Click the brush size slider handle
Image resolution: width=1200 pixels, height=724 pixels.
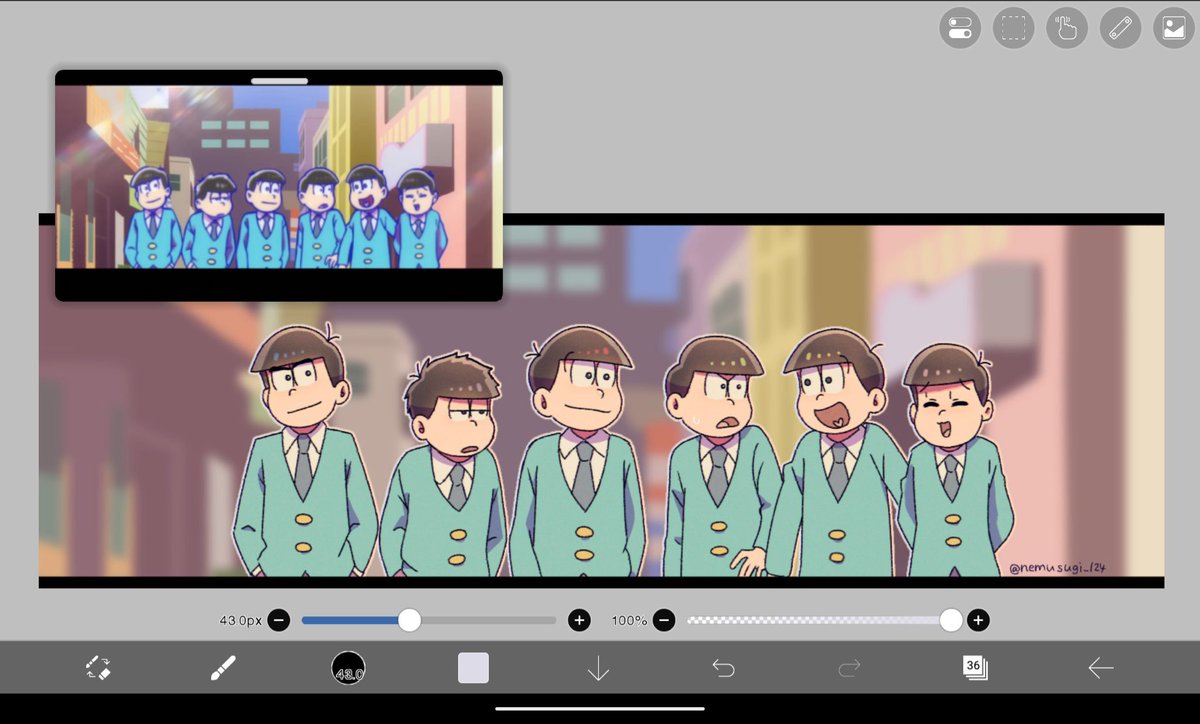tap(409, 621)
